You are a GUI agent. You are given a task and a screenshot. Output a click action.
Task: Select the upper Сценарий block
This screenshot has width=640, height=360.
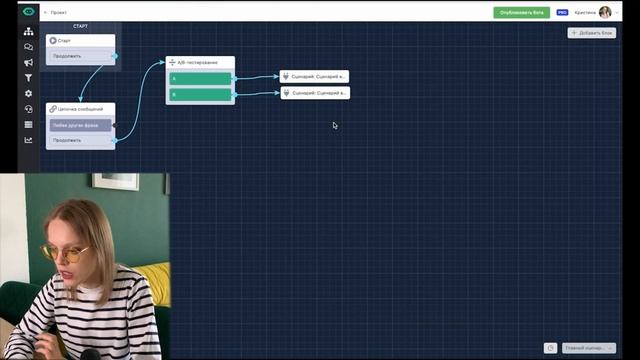tap(314, 76)
